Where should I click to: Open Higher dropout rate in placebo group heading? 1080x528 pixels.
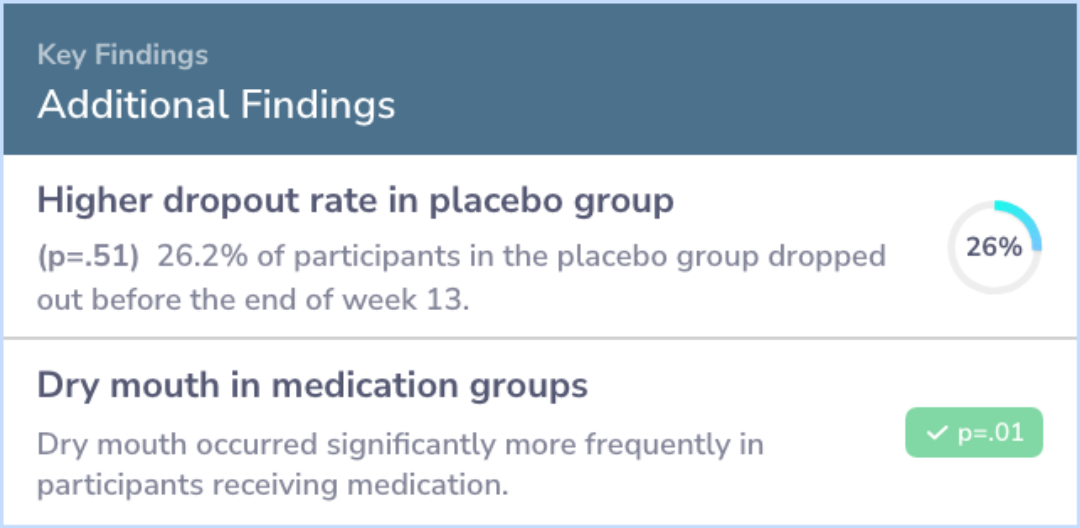(355, 202)
